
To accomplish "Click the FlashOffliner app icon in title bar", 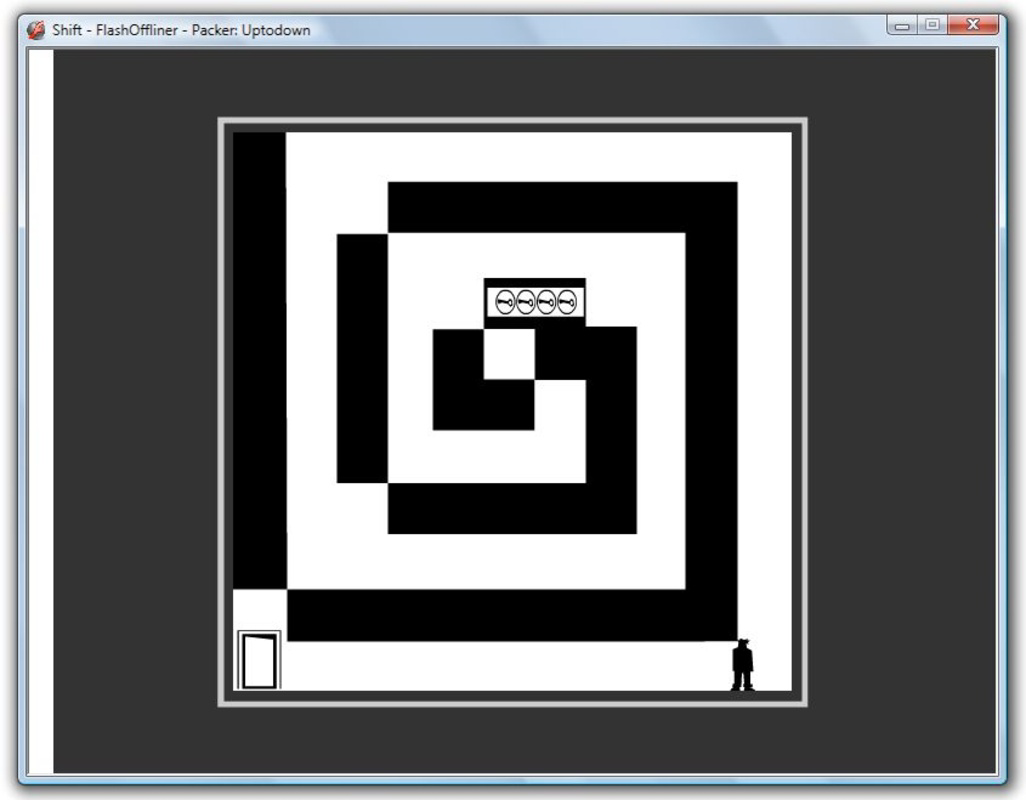I will pyautogui.click(x=36, y=30).
